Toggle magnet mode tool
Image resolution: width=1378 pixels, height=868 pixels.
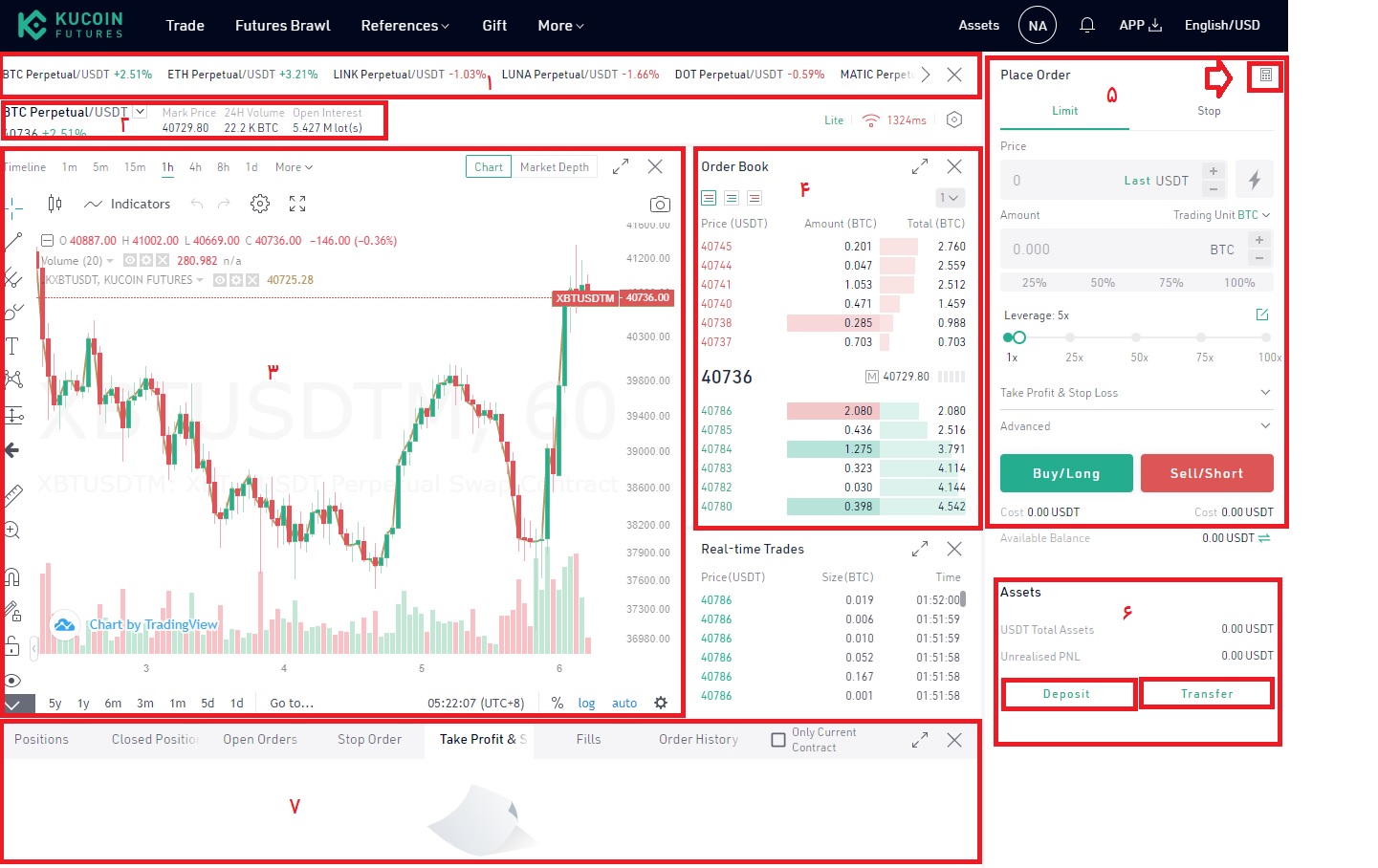pyautogui.click(x=12, y=575)
